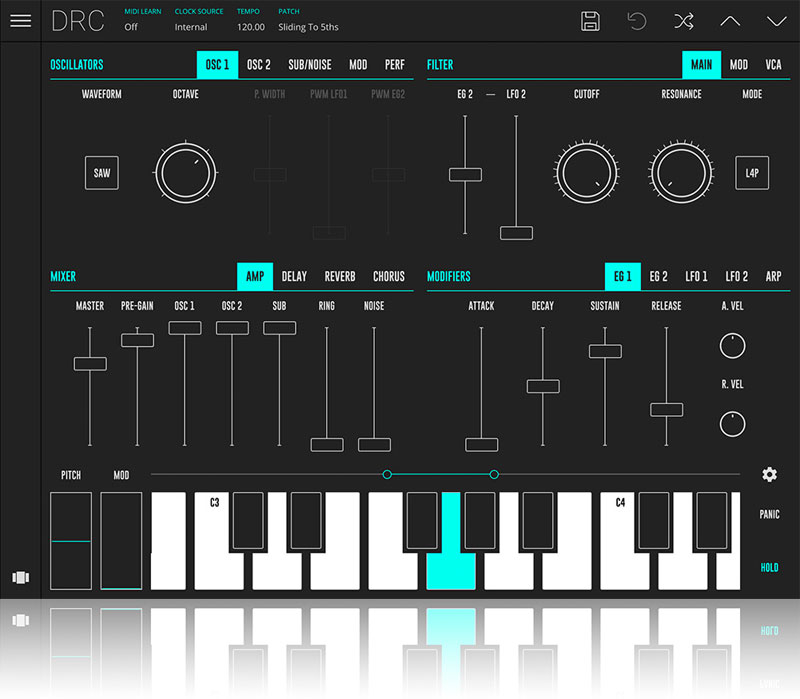Go to next patch with down chevron
The width and height of the screenshot is (800, 699).
pos(776,21)
